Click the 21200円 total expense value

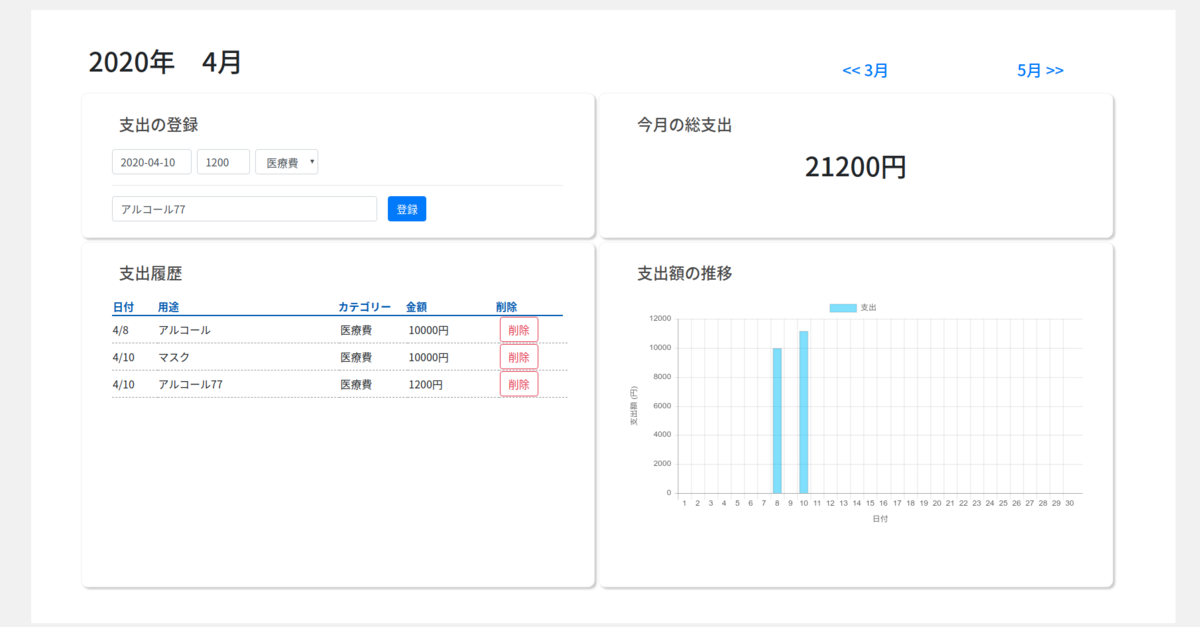(856, 167)
